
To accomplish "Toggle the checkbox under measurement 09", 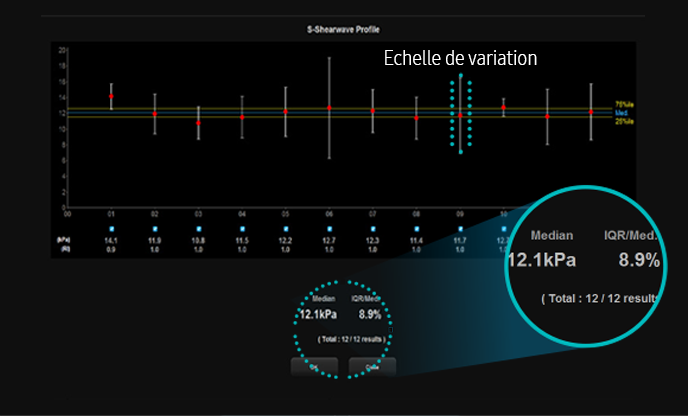I will point(460,227).
